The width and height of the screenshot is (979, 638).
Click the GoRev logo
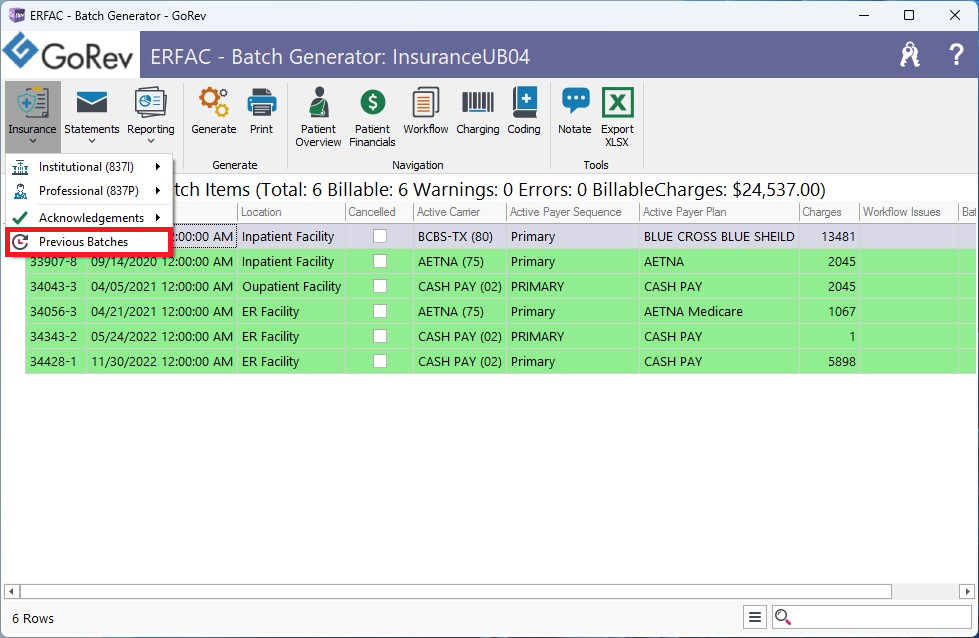(69, 54)
